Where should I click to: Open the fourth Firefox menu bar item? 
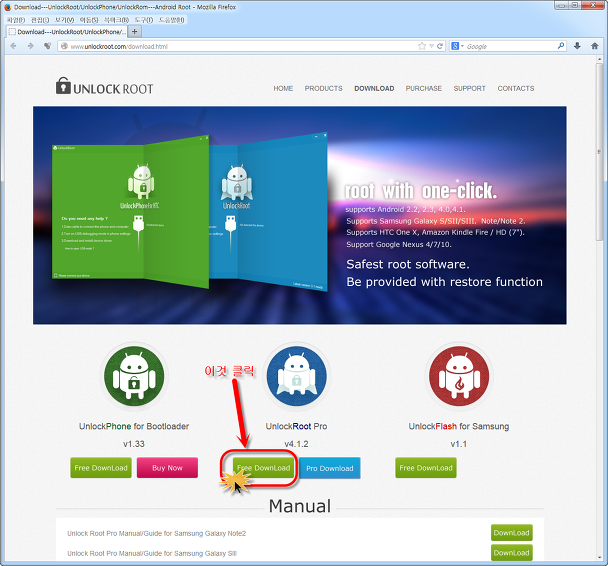[89, 20]
